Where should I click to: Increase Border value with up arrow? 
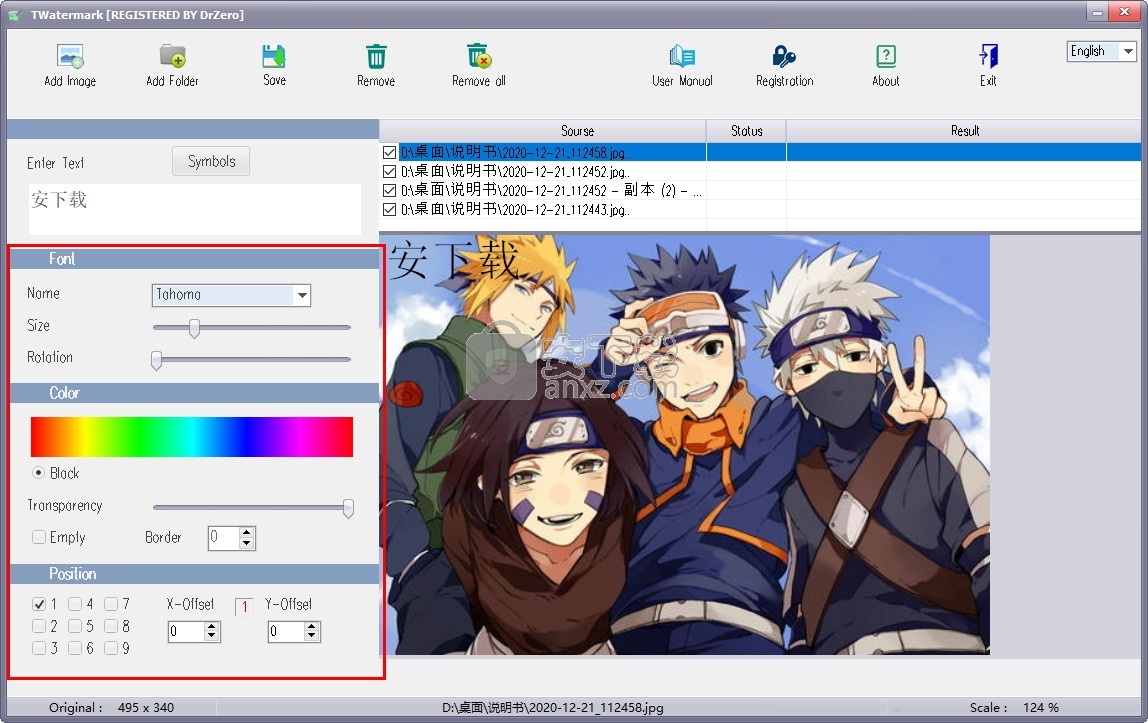coord(247,532)
